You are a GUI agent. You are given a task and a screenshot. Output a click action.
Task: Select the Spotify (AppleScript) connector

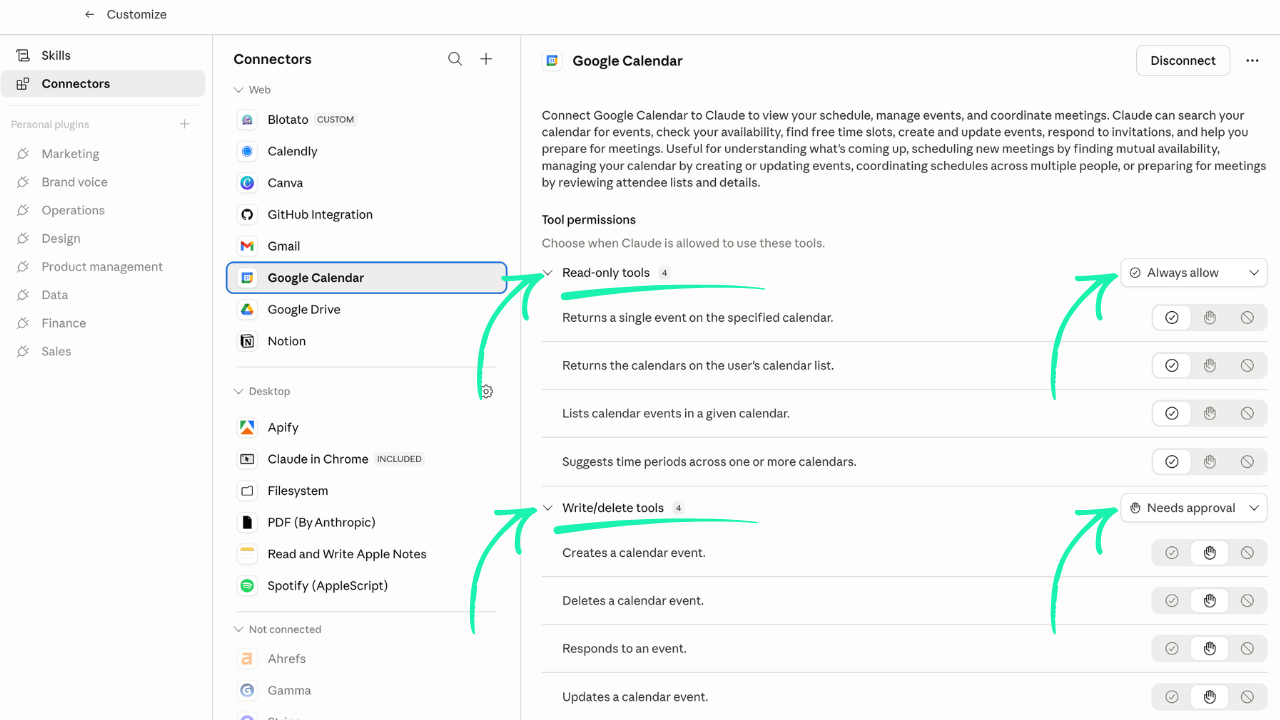(x=327, y=586)
